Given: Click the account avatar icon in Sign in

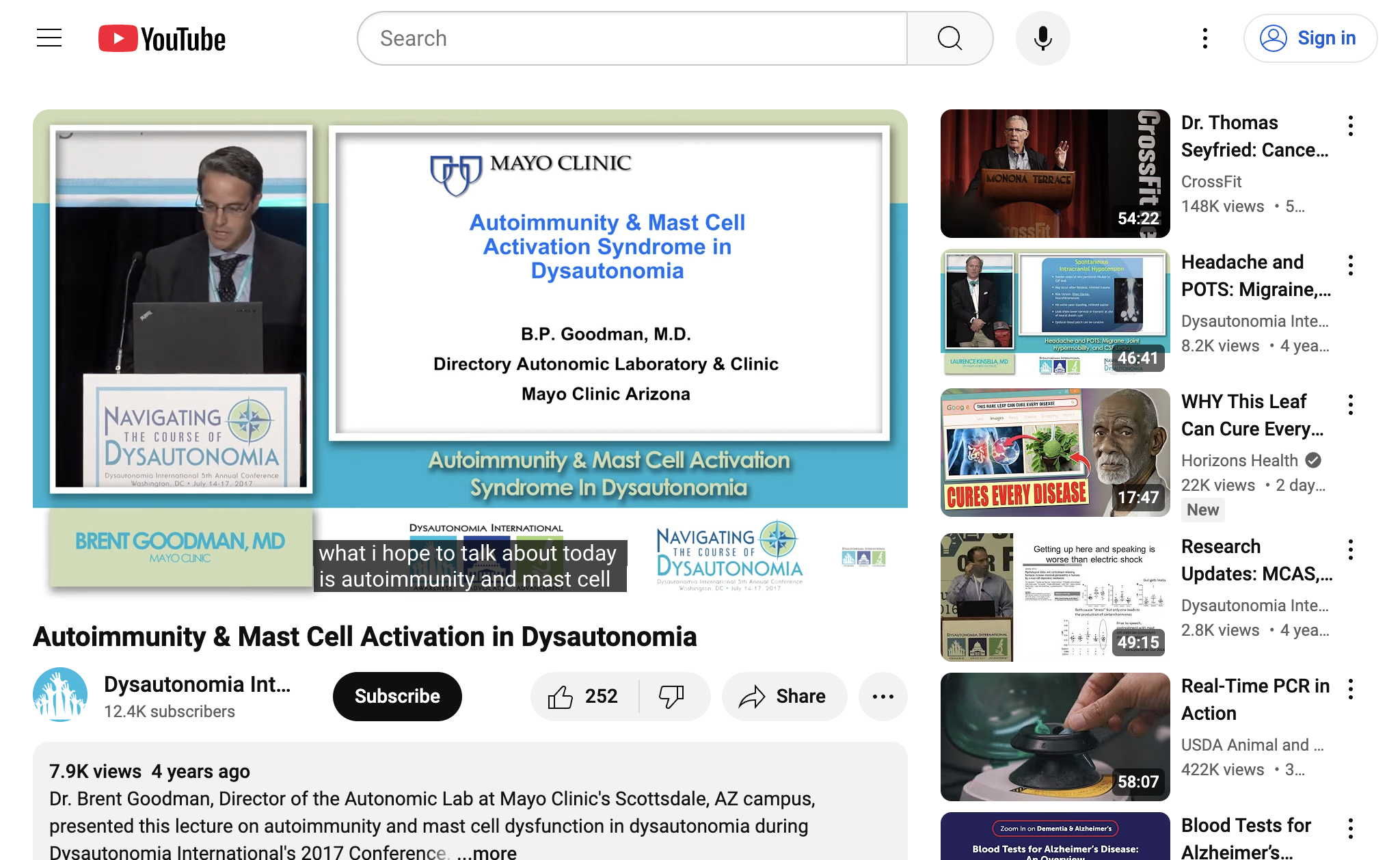Looking at the screenshot, I should pyautogui.click(x=1274, y=38).
